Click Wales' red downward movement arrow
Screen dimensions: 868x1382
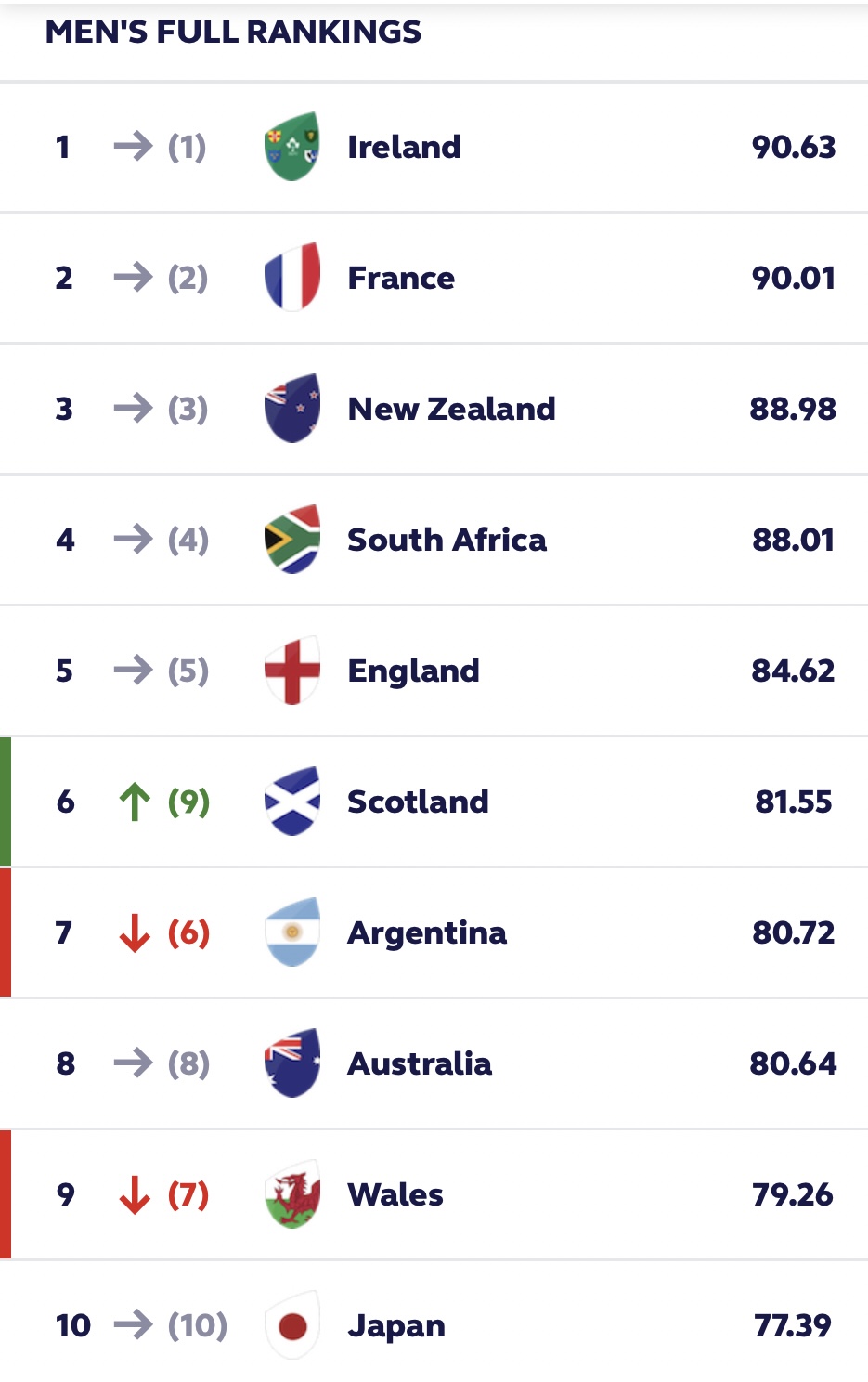point(136,1194)
